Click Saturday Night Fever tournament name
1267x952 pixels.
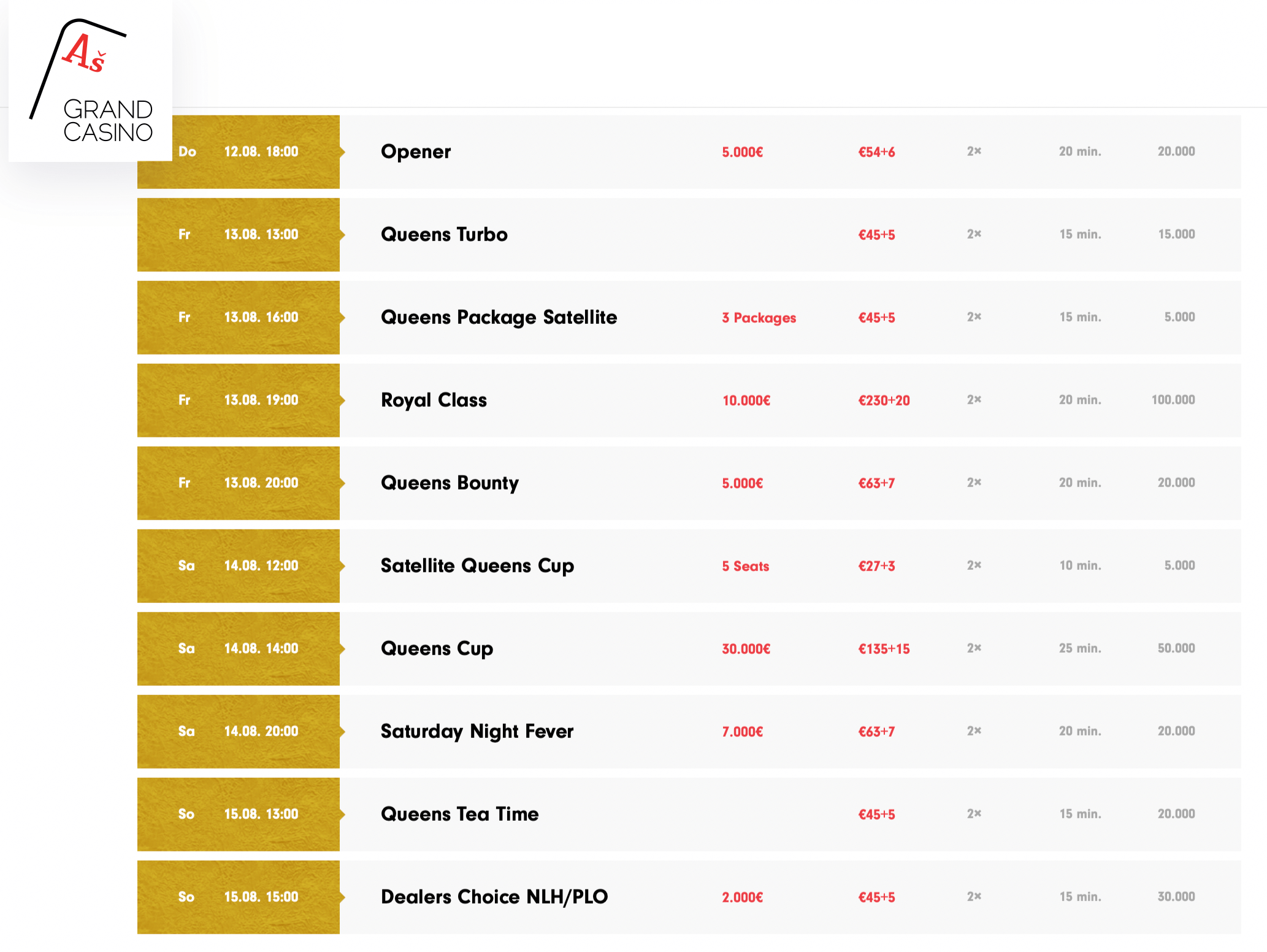(x=477, y=731)
